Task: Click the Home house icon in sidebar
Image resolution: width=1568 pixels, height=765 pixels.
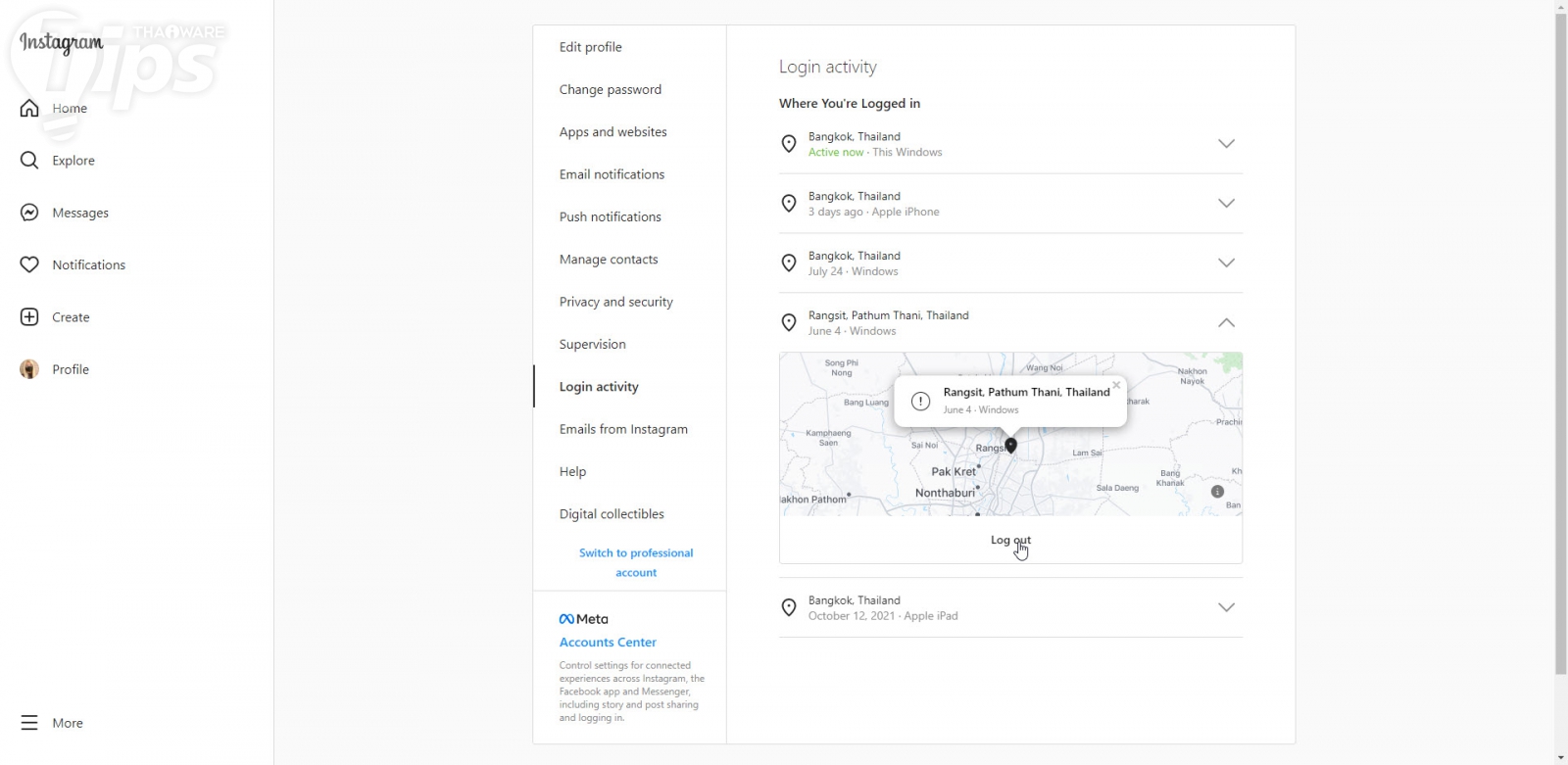Action: (x=29, y=108)
